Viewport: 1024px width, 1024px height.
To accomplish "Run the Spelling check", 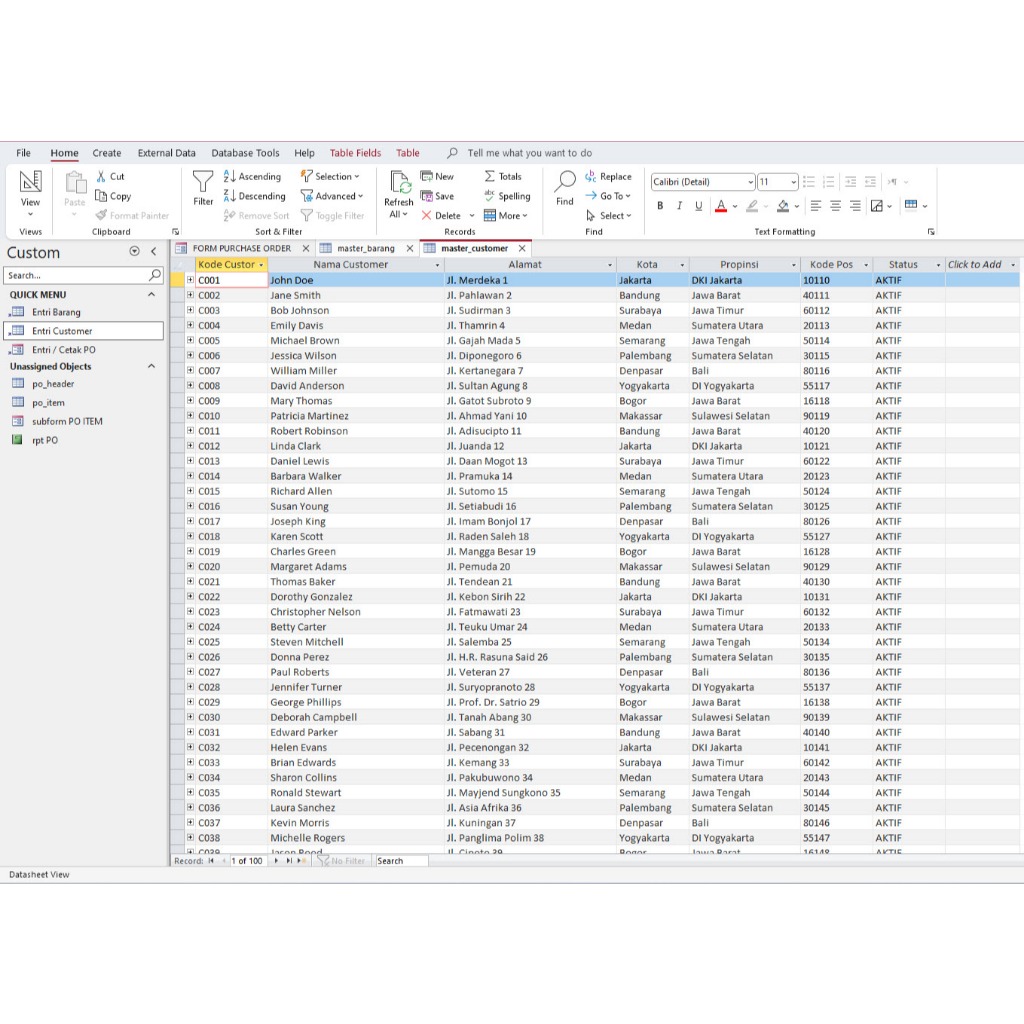I will coord(507,196).
